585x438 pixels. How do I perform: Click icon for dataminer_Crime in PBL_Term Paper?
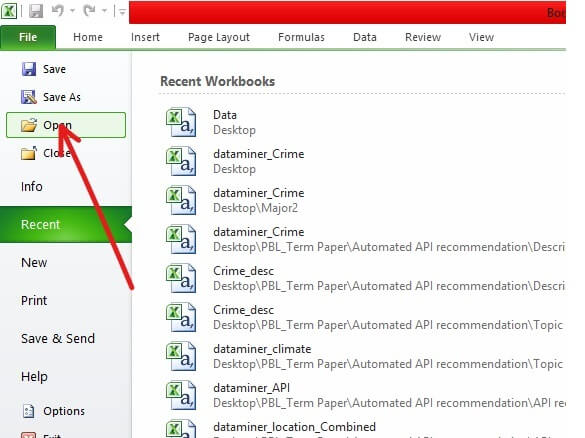(x=181, y=239)
